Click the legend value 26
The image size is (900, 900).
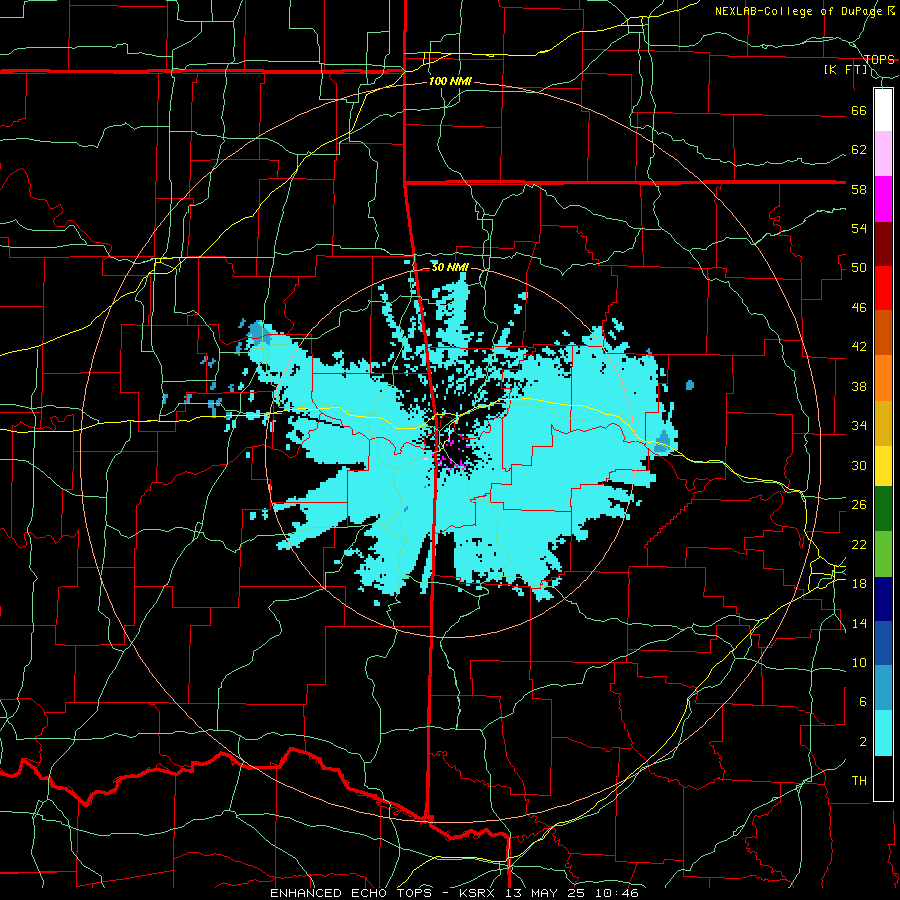pos(859,505)
